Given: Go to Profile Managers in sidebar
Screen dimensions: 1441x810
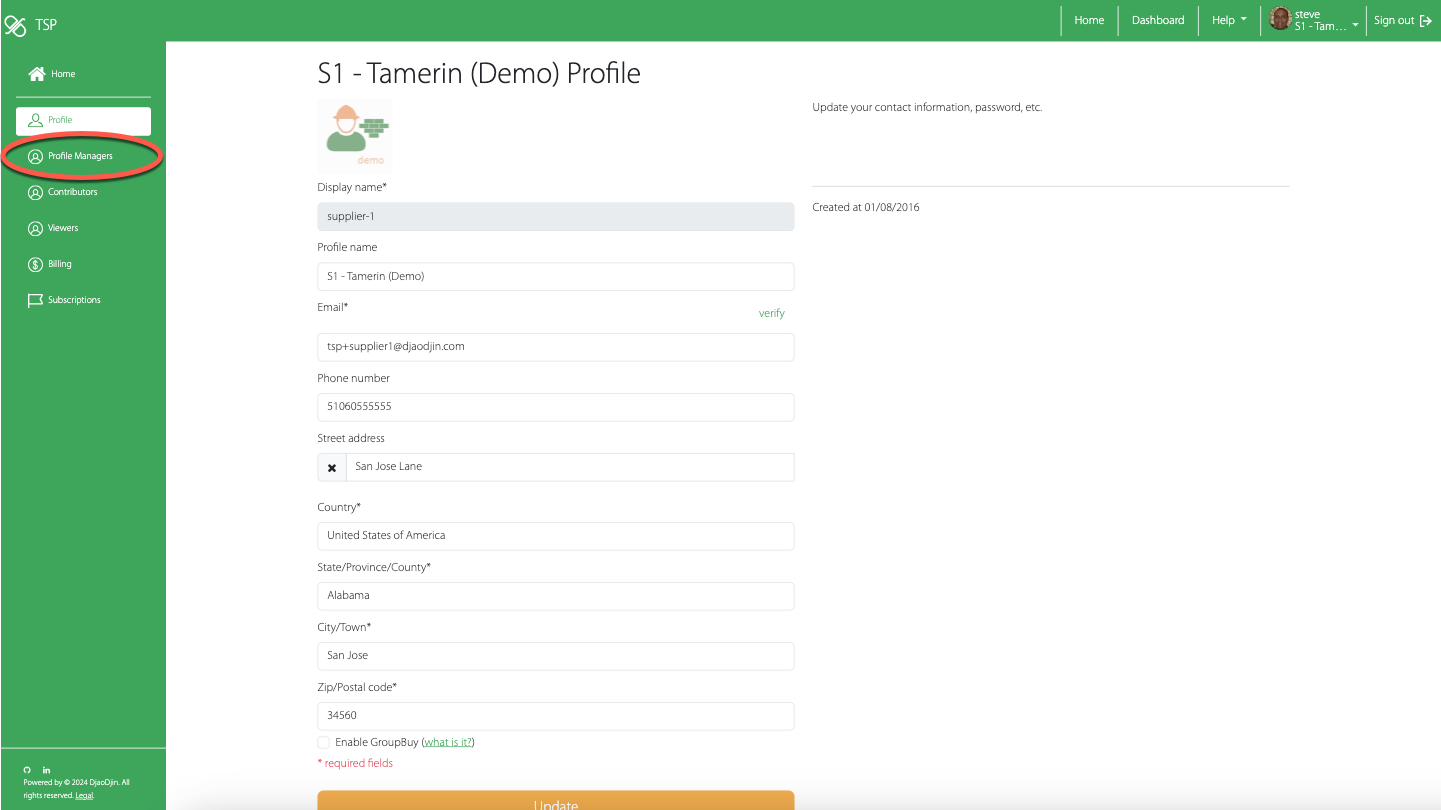Looking at the screenshot, I should point(80,156).
